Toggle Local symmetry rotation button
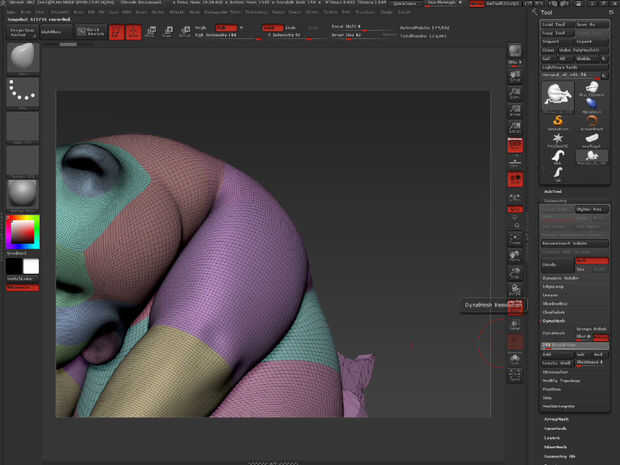620x465 pixels. click(x=515, y=180)
